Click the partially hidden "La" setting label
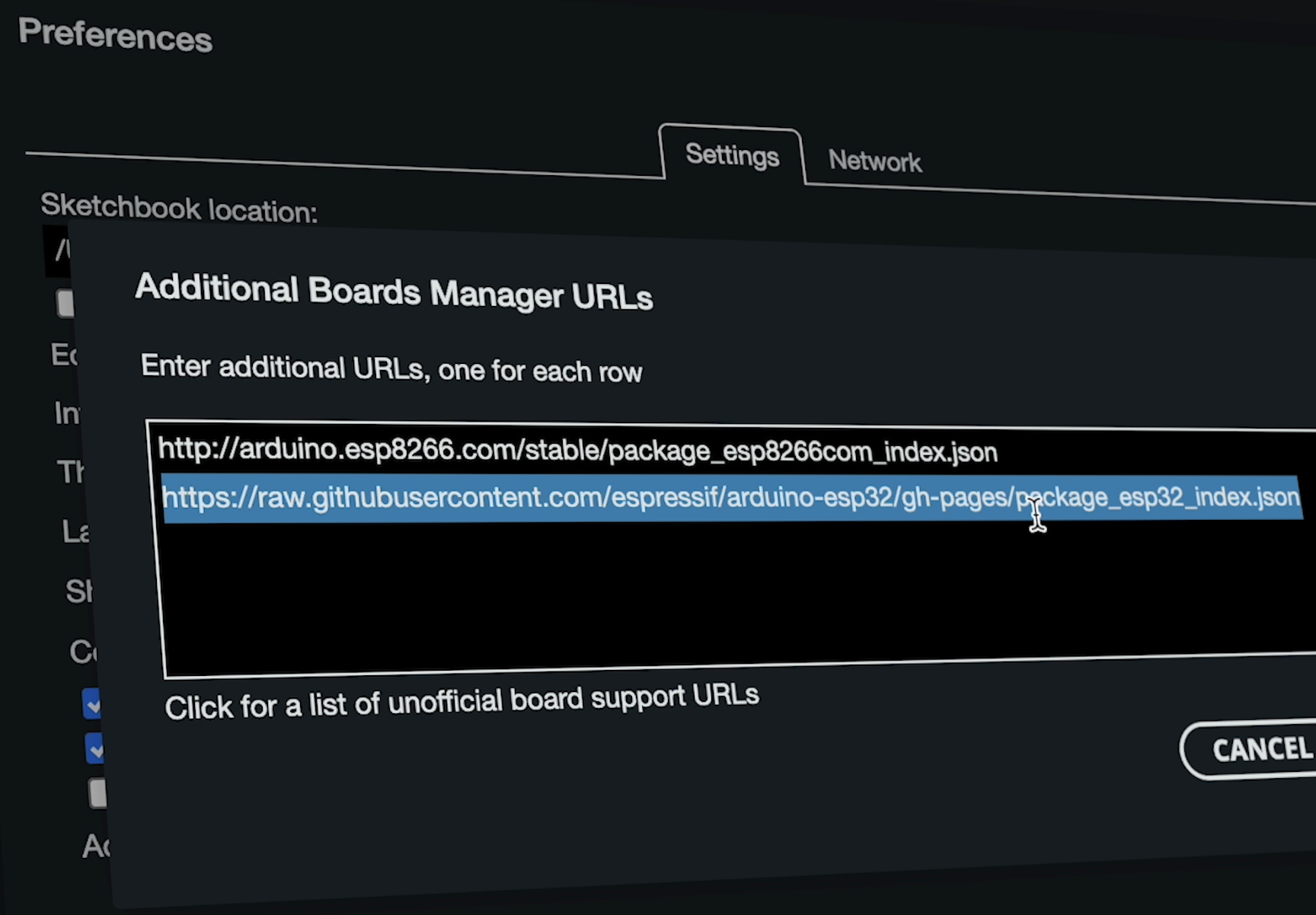Image resolution: width=1316 pixels, height=915 pixels. click(75, 531)
